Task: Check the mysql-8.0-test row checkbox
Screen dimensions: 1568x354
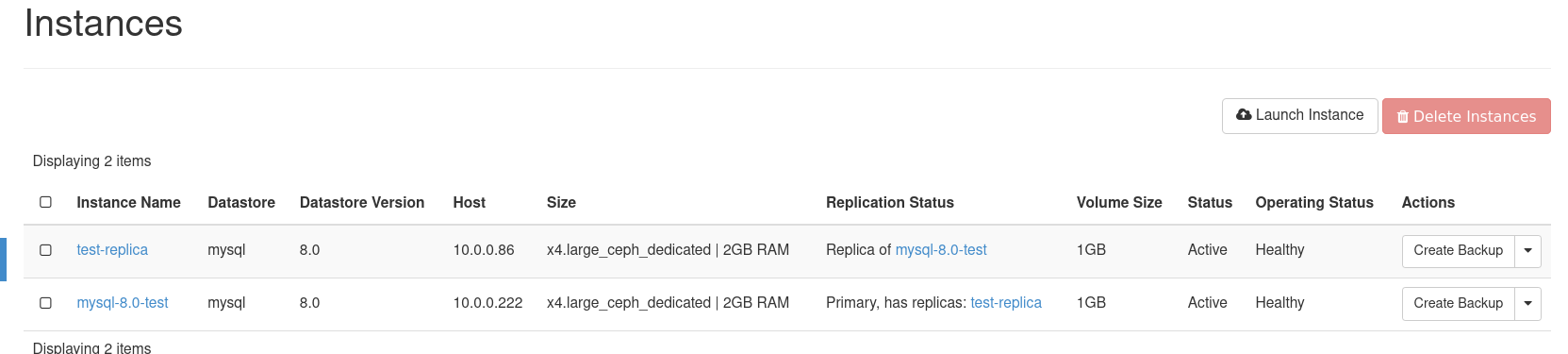Action: (x=45, y=303)
